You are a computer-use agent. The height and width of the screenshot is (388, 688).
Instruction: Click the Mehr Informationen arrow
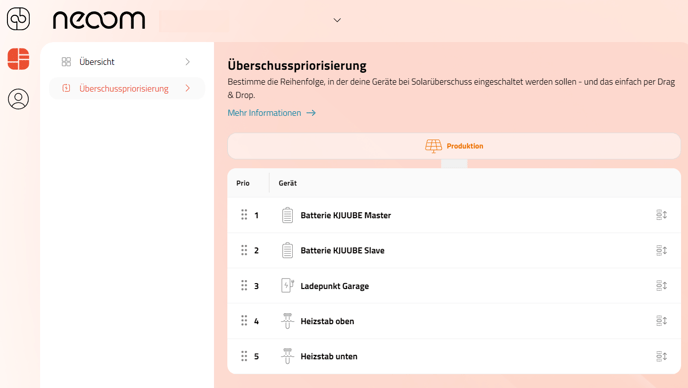pos(311,113)
